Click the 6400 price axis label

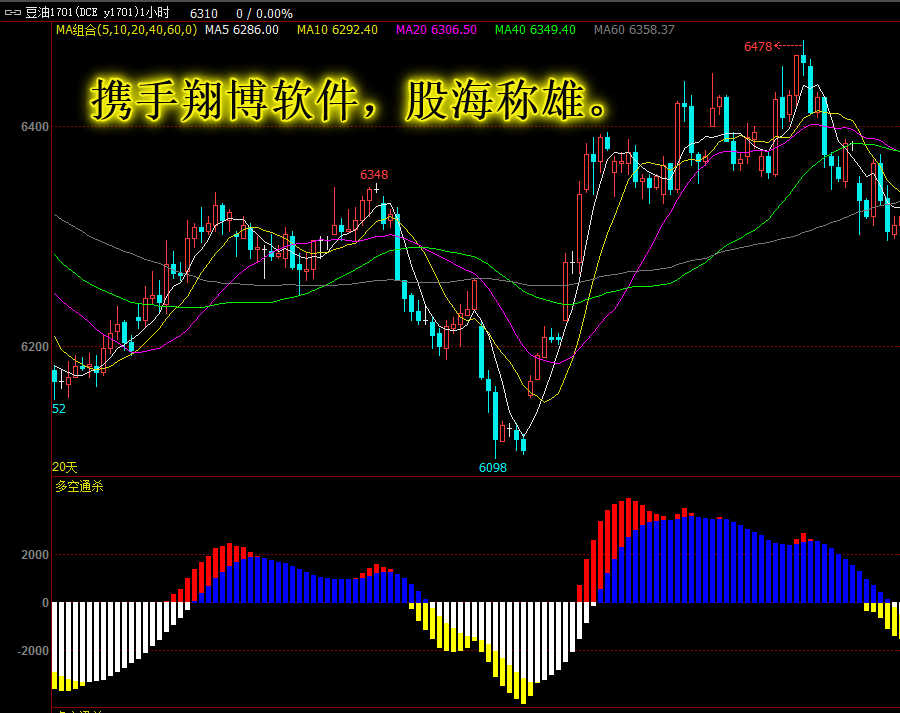(35, 127)
